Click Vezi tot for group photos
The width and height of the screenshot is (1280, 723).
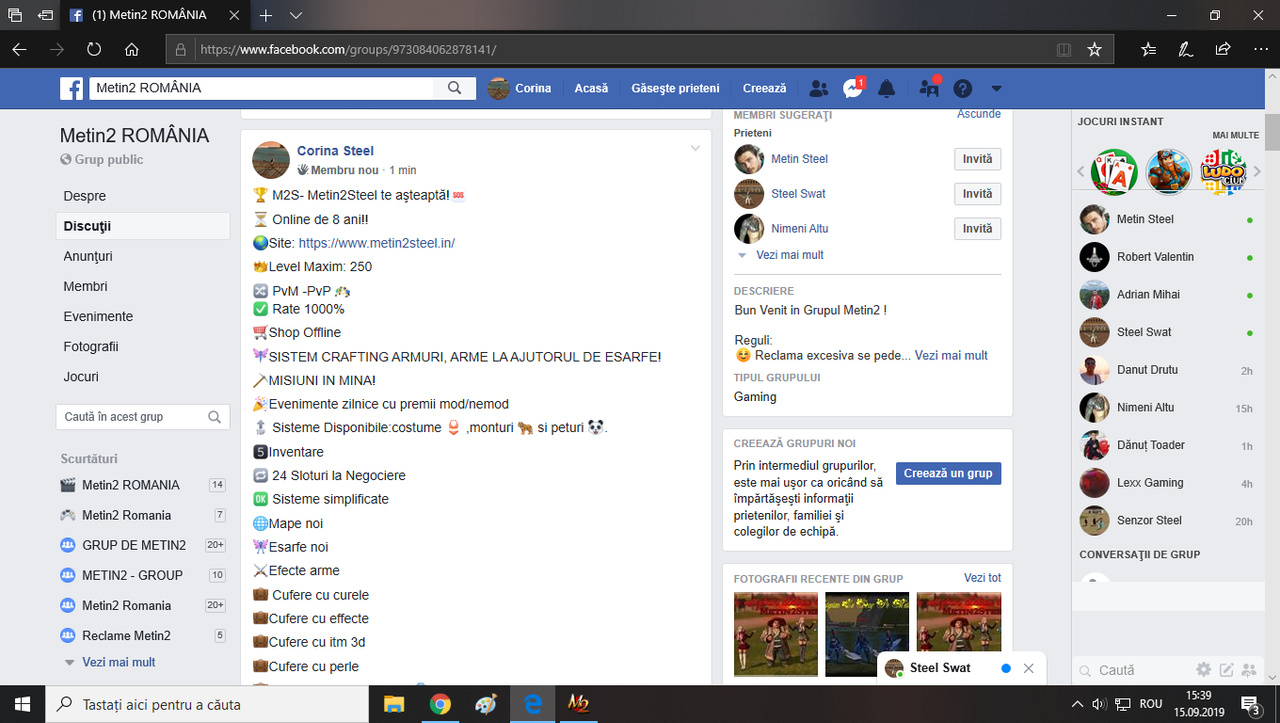click(x=982, y=578)
